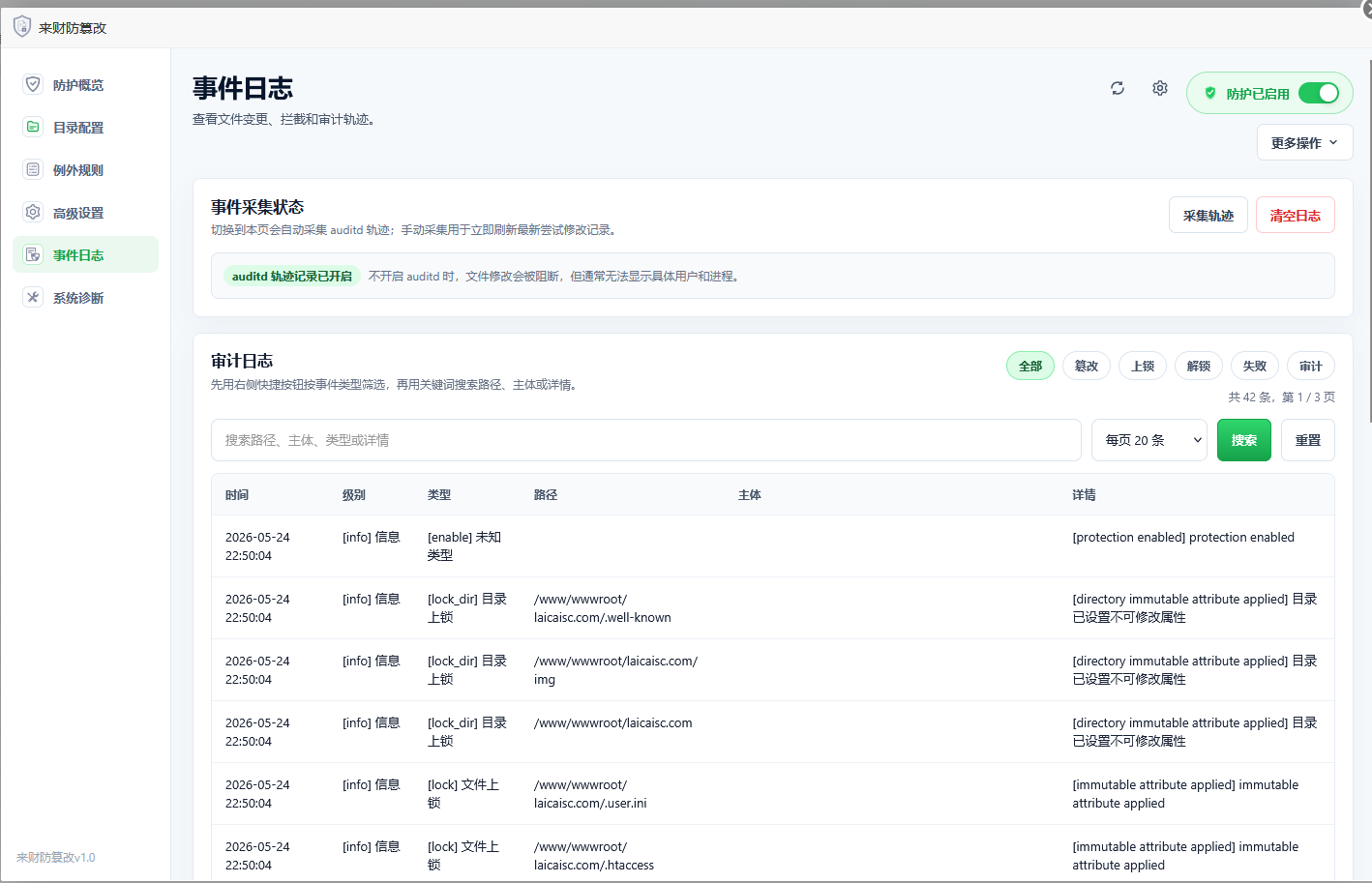This screenshot has width=1372, height=883.
Task: Click path laicaisc.com/.user.ini
Action: click(x=590, y=794)
